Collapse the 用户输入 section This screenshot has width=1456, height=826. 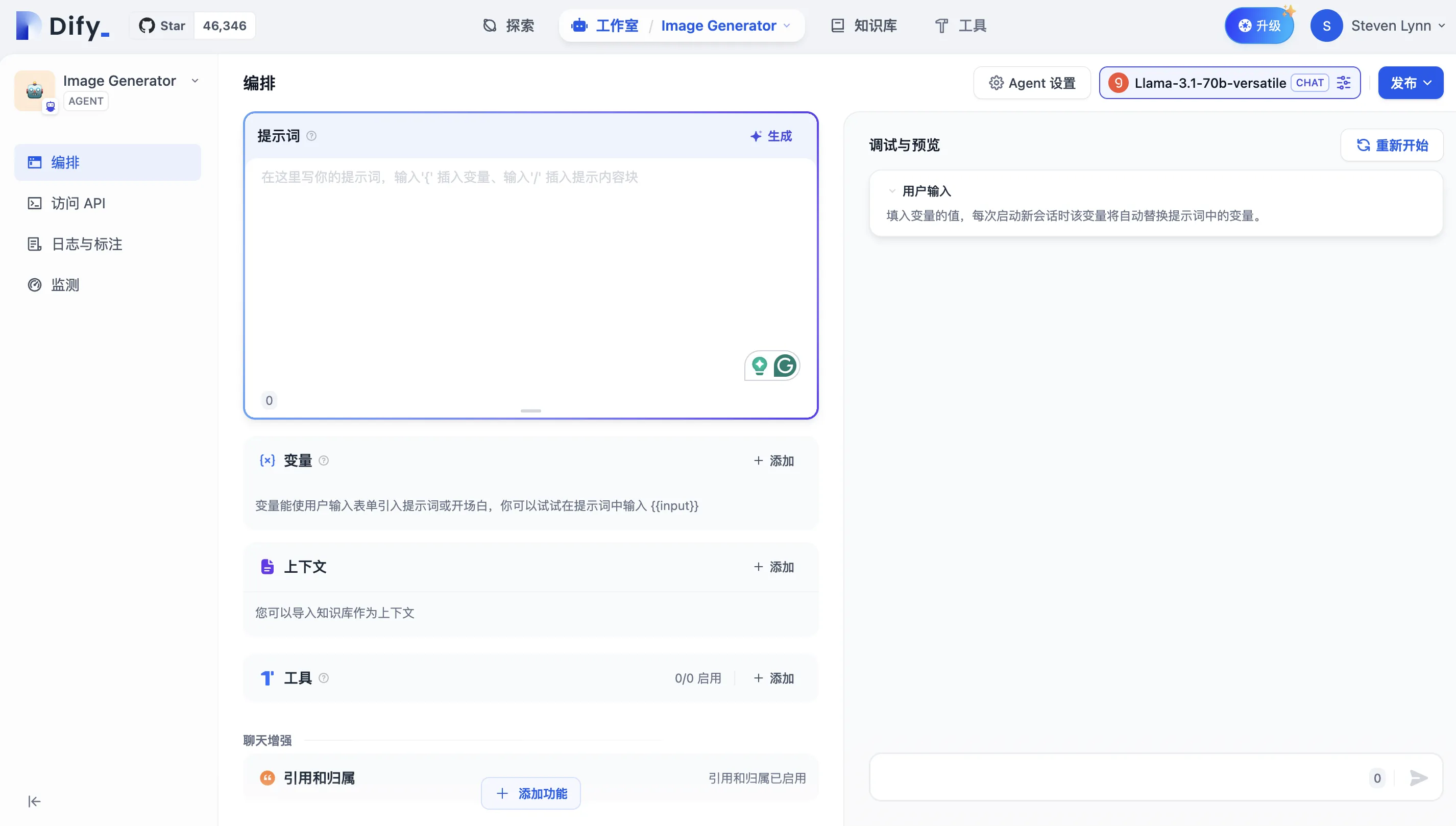pos(892,191)
